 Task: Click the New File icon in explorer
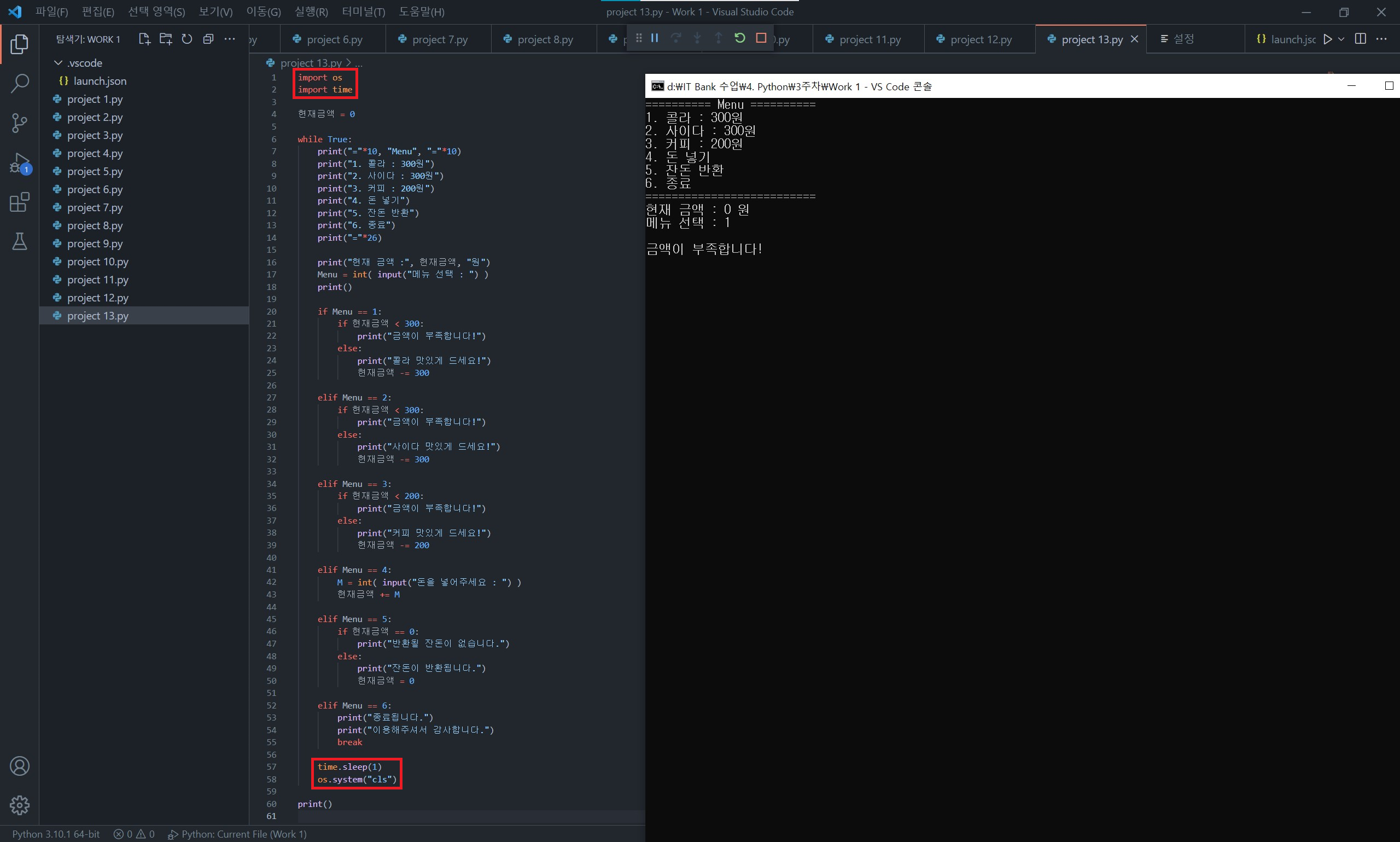(144, 39)
